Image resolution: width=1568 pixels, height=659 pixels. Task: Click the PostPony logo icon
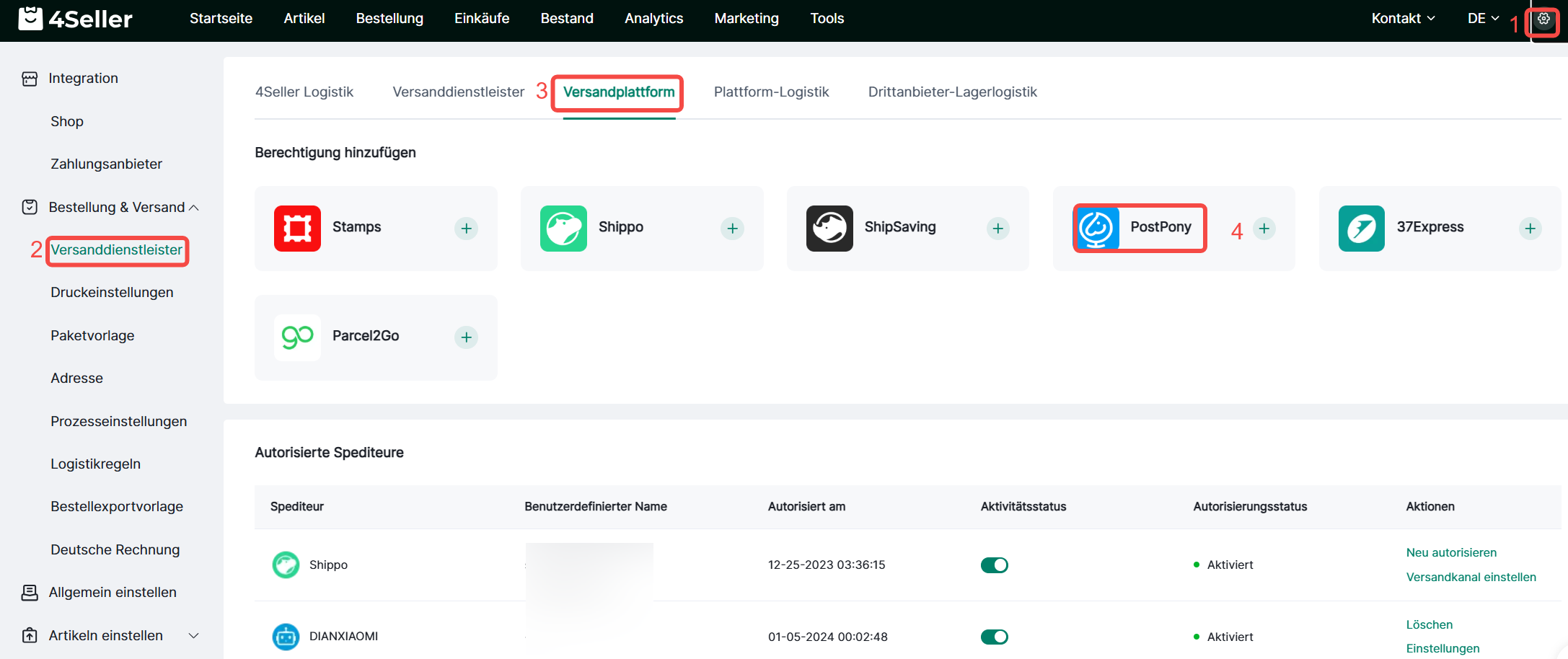[1096, 228]
